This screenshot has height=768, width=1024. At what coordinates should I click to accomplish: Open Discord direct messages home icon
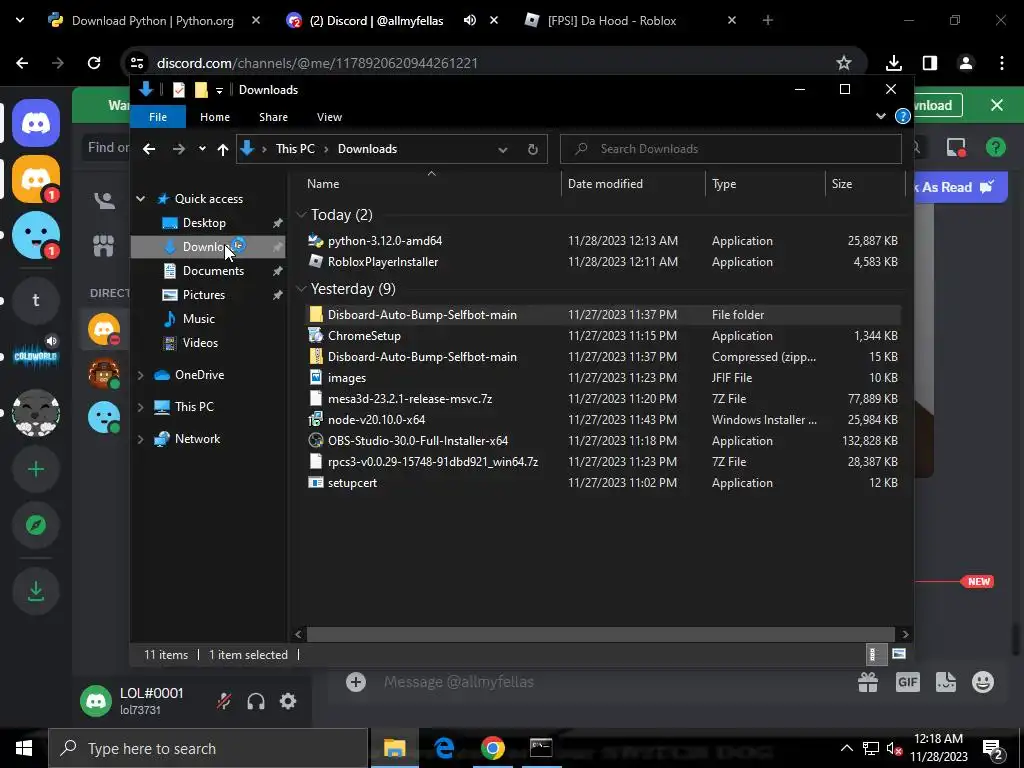[x=36, y=123]
